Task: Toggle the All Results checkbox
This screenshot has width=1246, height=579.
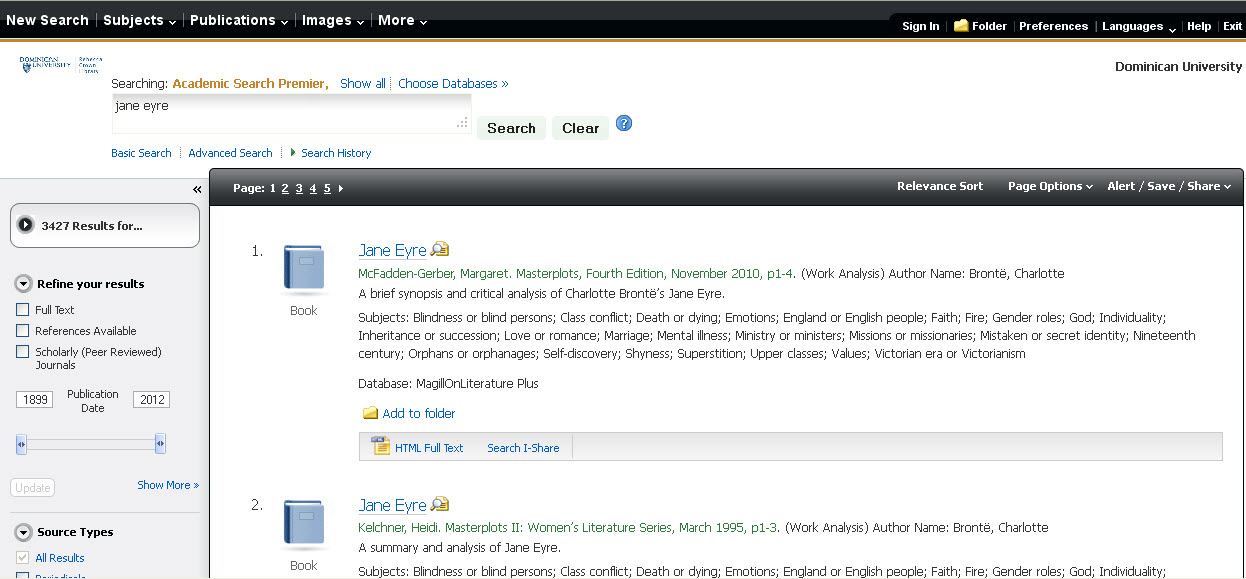Action: [22, 558]
